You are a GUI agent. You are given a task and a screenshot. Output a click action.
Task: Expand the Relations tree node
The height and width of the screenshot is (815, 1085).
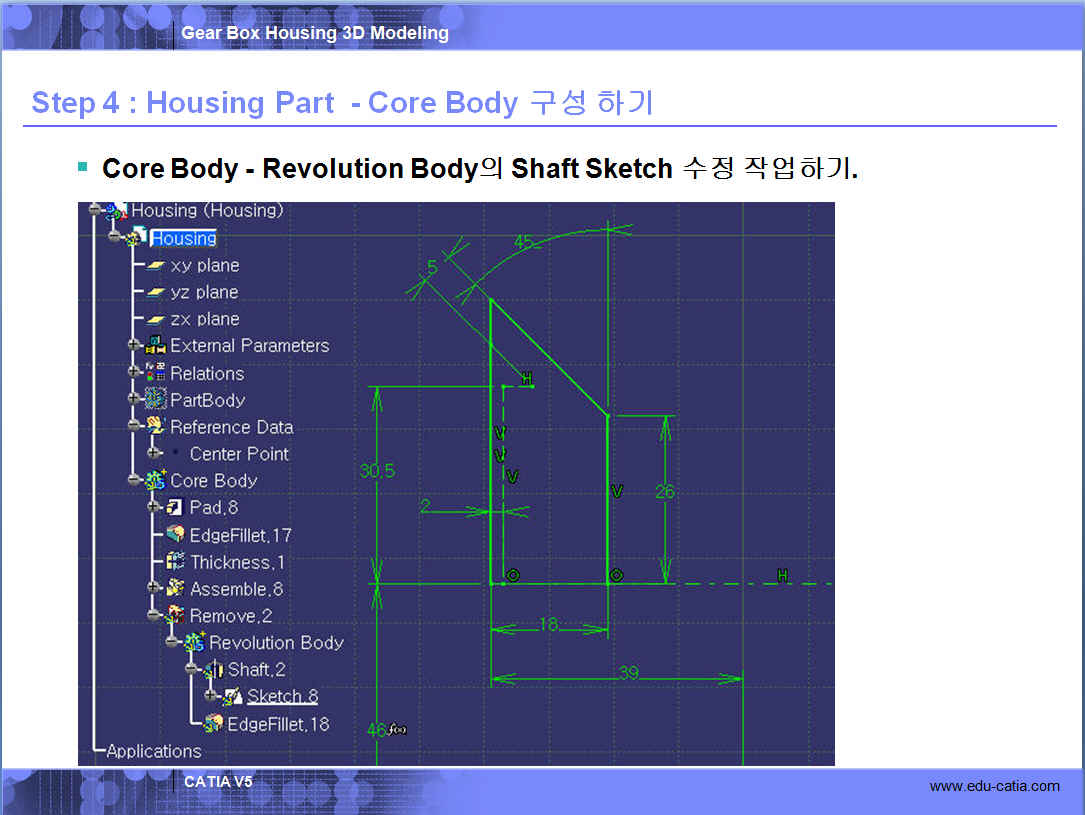coord(135,372)
